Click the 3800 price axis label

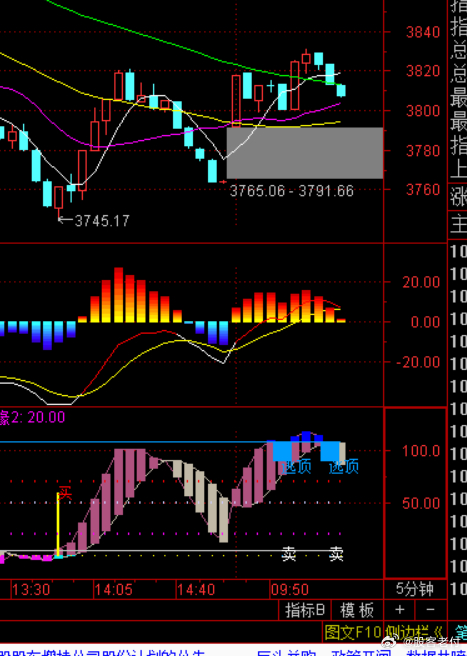(x=423, y=111)
